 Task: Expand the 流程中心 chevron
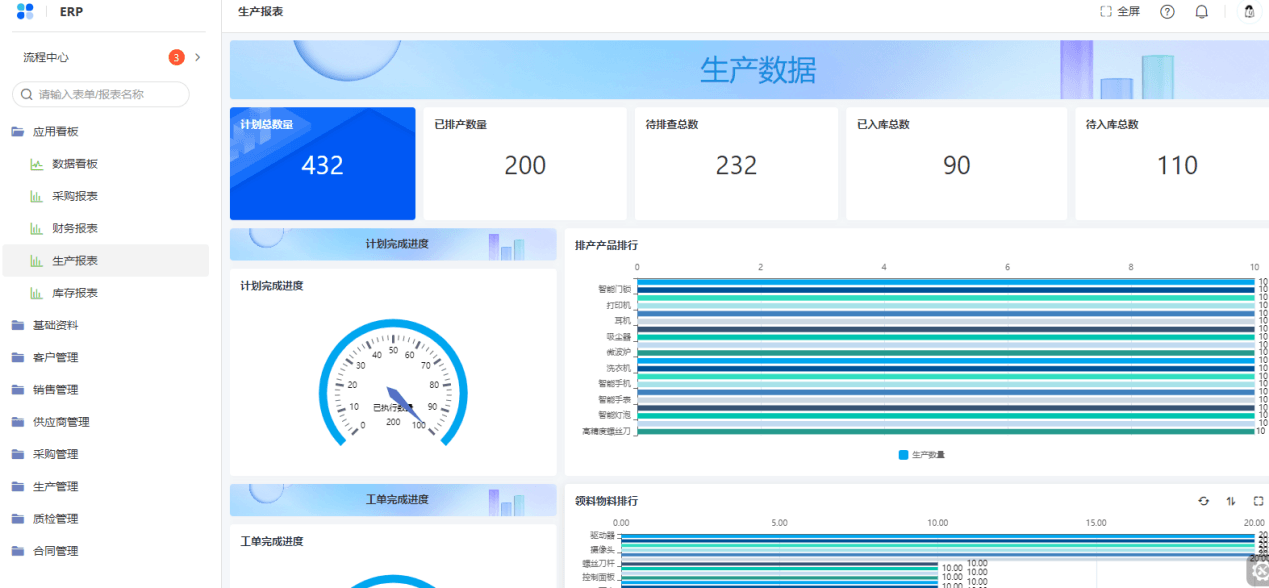click(x=197, y=58)
